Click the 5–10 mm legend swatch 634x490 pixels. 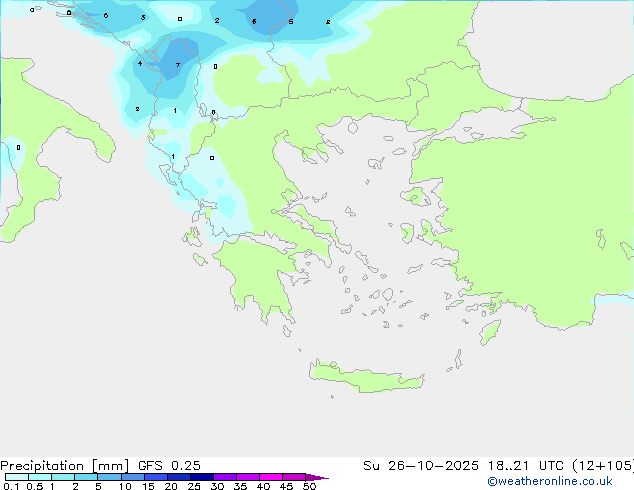click(x=109, y=477)
